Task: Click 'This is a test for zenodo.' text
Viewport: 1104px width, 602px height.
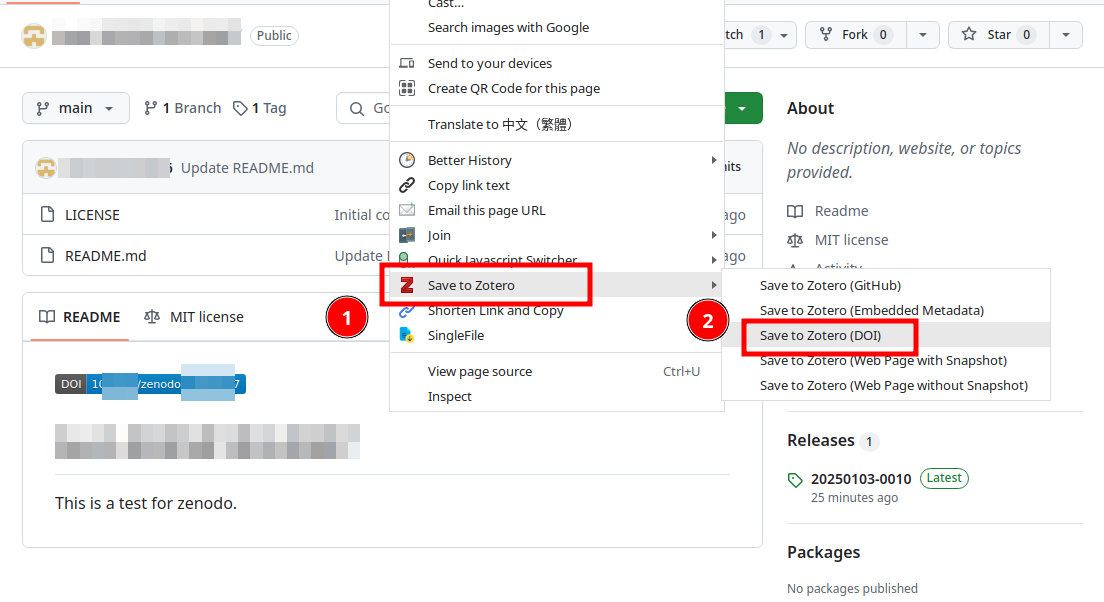Action: [x=146, y=503]
